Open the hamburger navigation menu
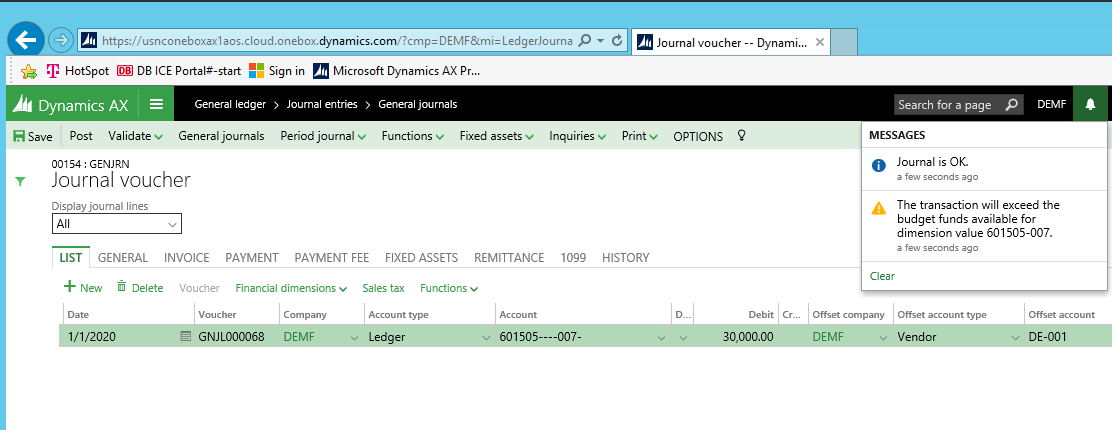The height and width of the screenshot is (430, 1112). (156, 104)
